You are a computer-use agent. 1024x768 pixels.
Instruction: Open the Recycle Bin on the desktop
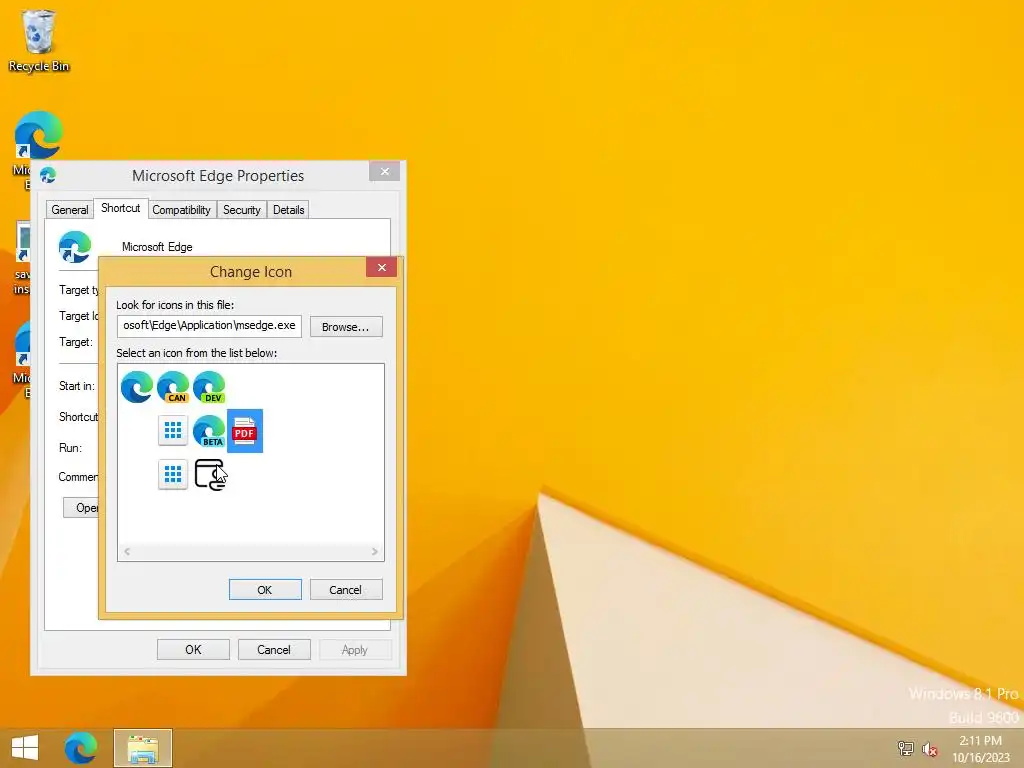pyautogui.click(x=39, y=40)
